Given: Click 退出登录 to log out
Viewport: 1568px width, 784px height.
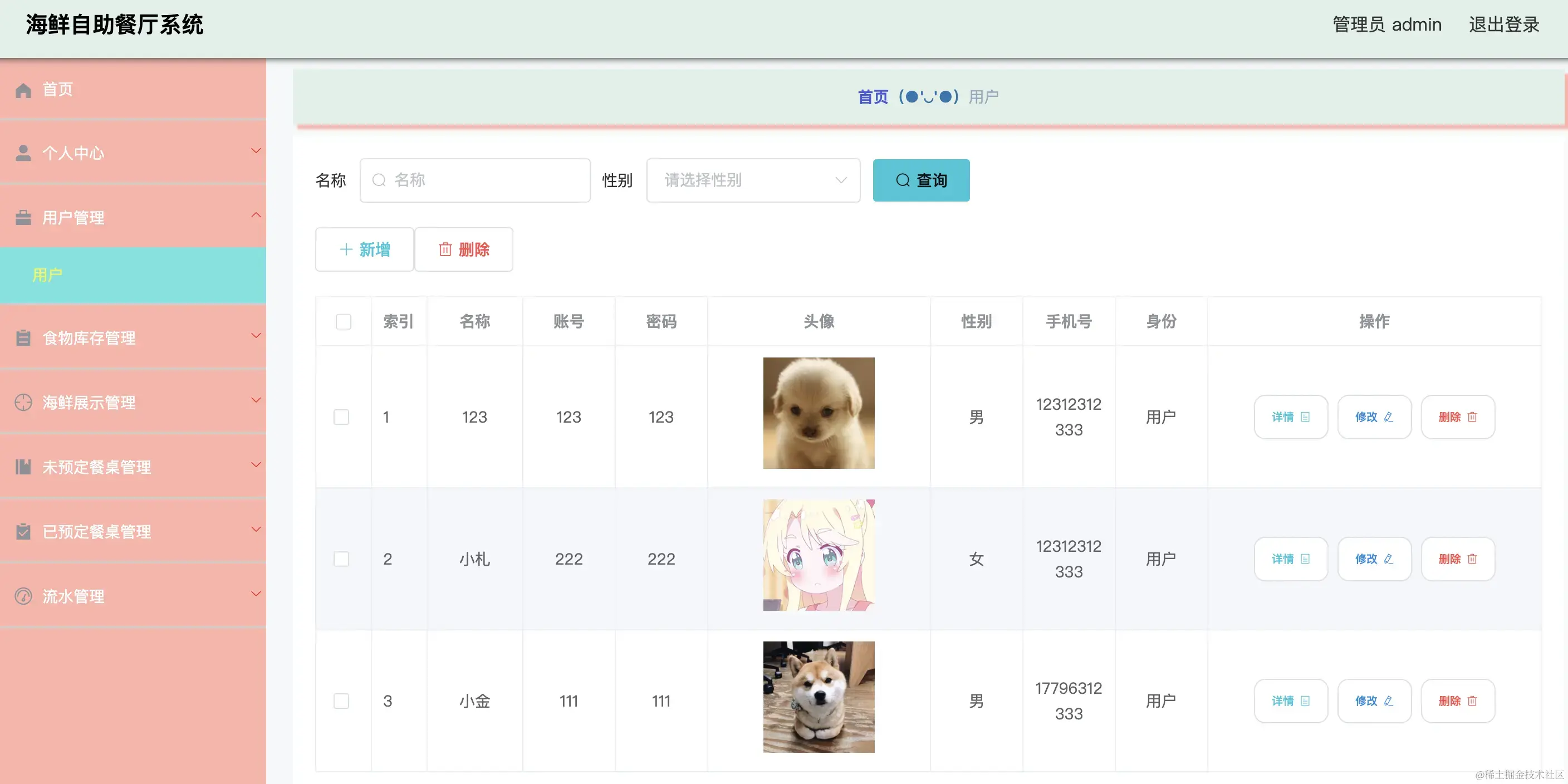Looking at the screenshot, I should point(1503,25).
